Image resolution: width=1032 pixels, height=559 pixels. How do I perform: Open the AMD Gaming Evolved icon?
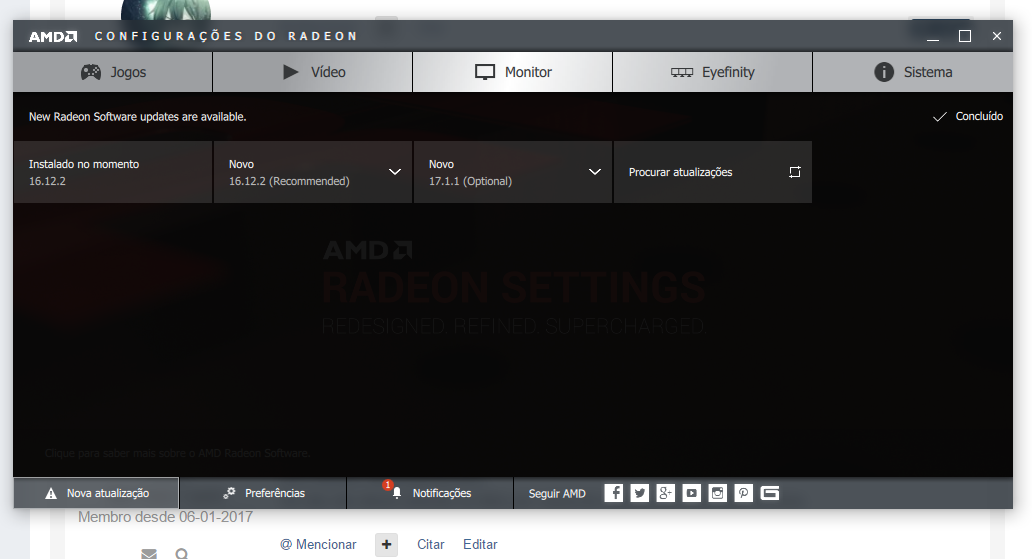(770, 492)
